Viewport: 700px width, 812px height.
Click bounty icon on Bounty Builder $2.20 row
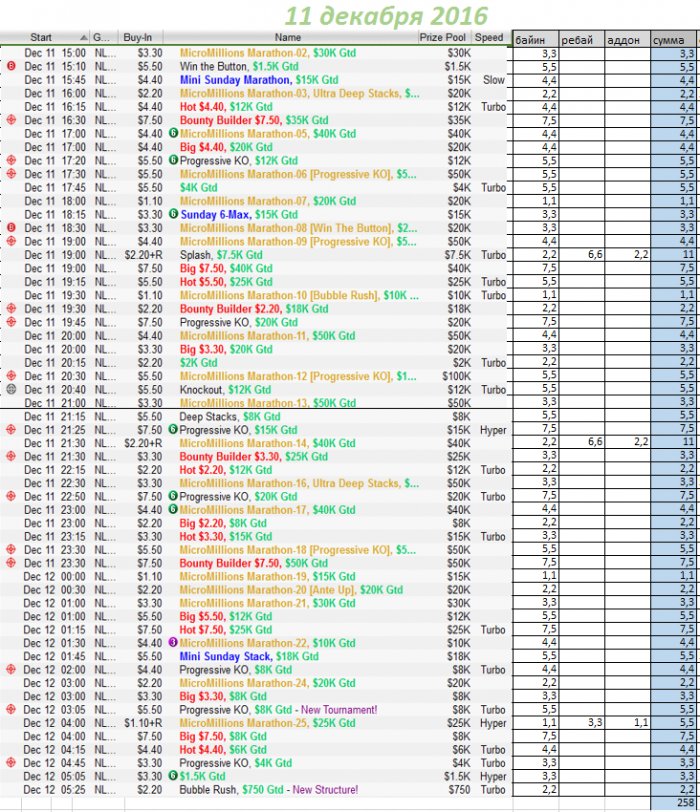click(x=11, y=309)
